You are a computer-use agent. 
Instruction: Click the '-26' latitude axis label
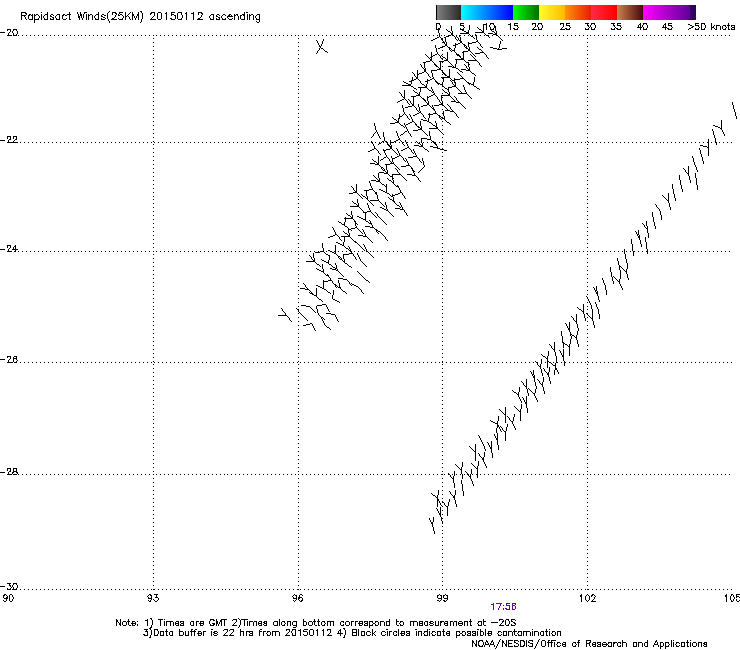9,360
